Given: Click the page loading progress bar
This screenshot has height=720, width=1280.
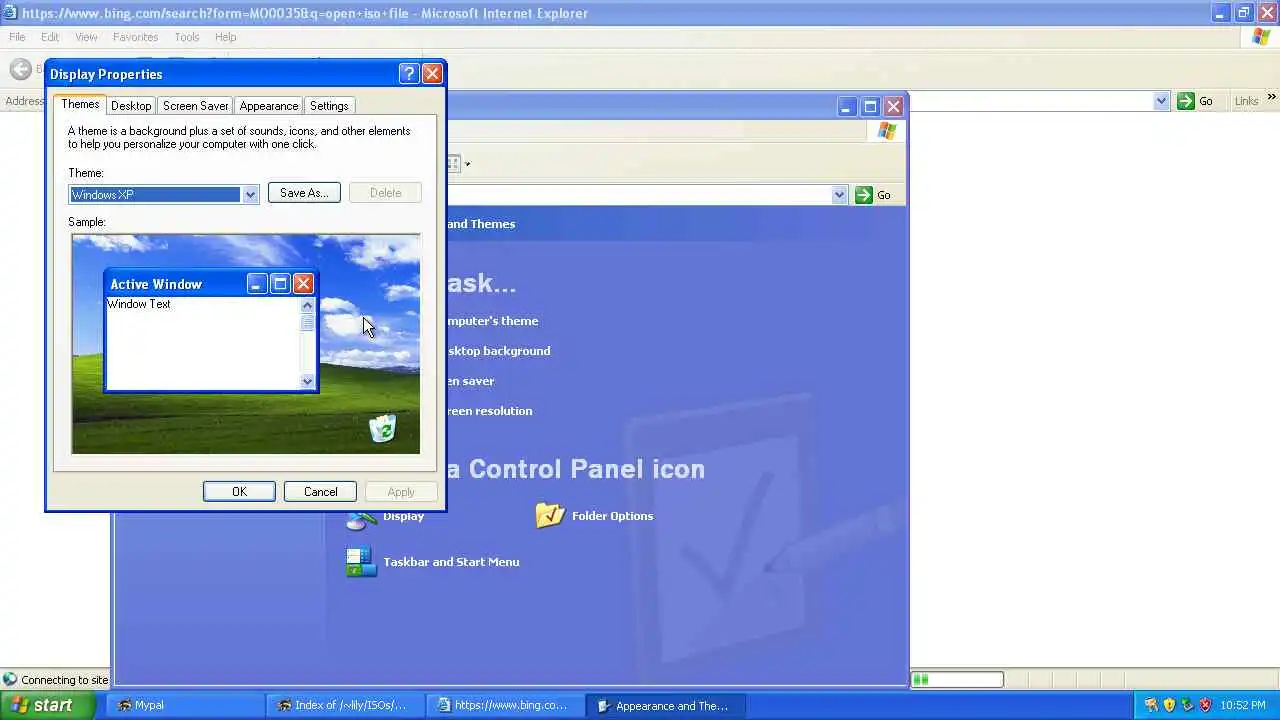Looking at the screenshot, I should coord(957,680).
